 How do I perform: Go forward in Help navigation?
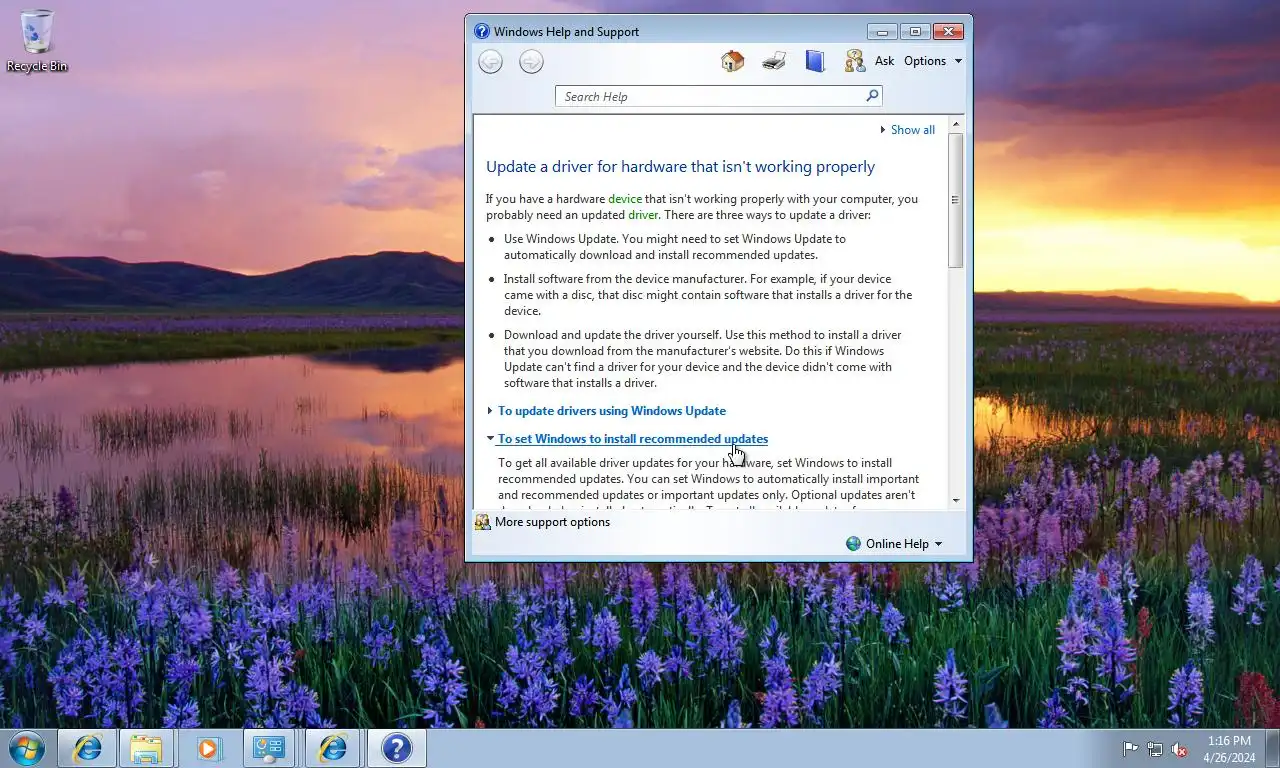pyautogui.click(x=531, y=62)
